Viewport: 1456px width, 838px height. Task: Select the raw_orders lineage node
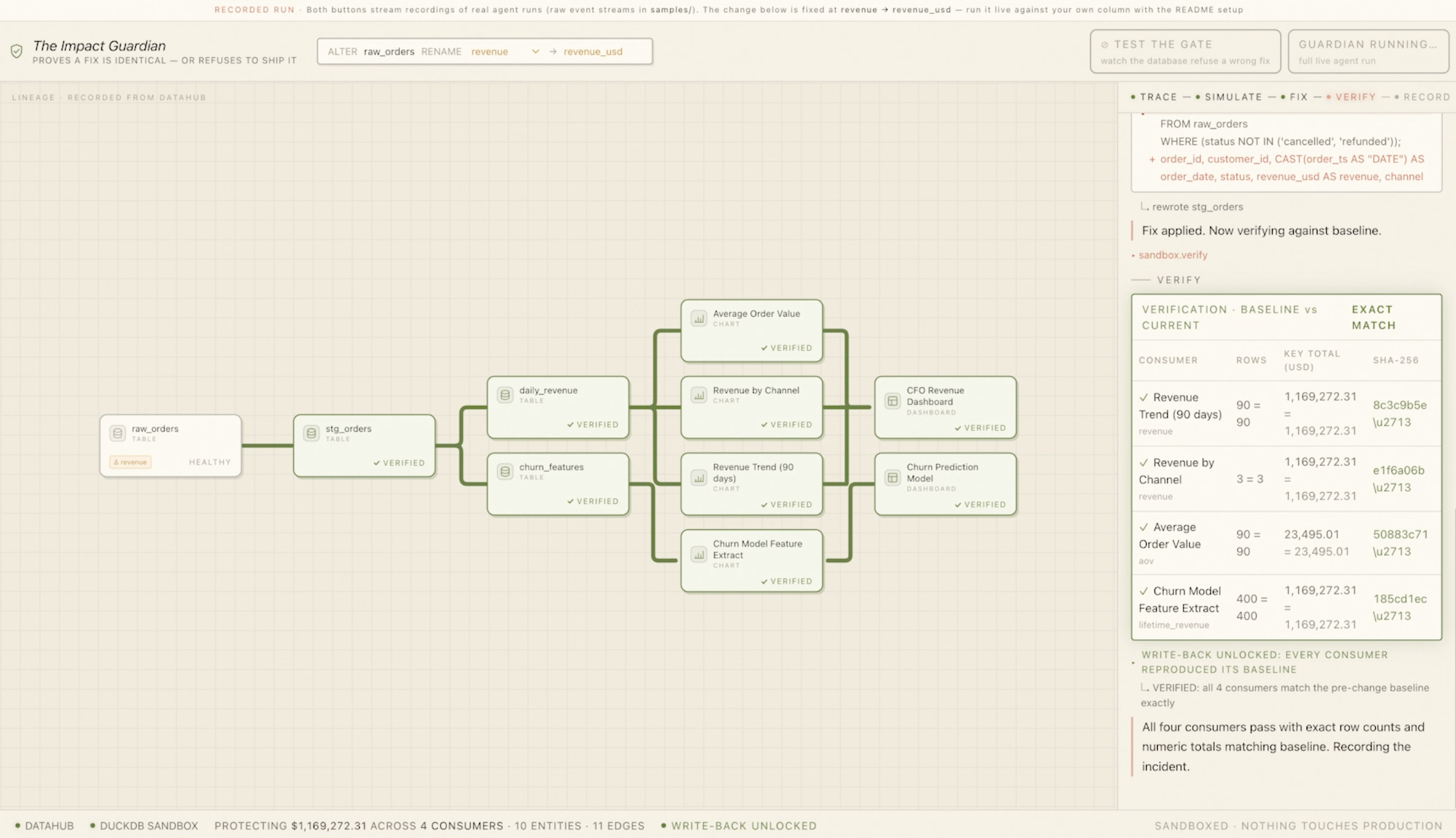coord(171,446)
